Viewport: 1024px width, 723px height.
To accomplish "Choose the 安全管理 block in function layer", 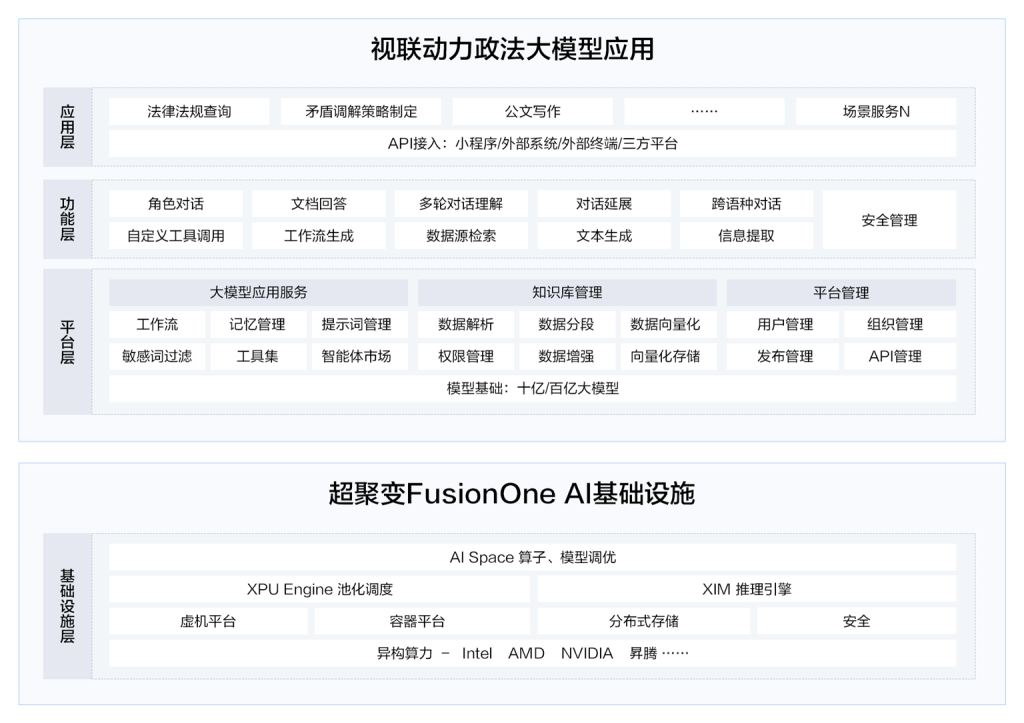I will pos(889,220).
